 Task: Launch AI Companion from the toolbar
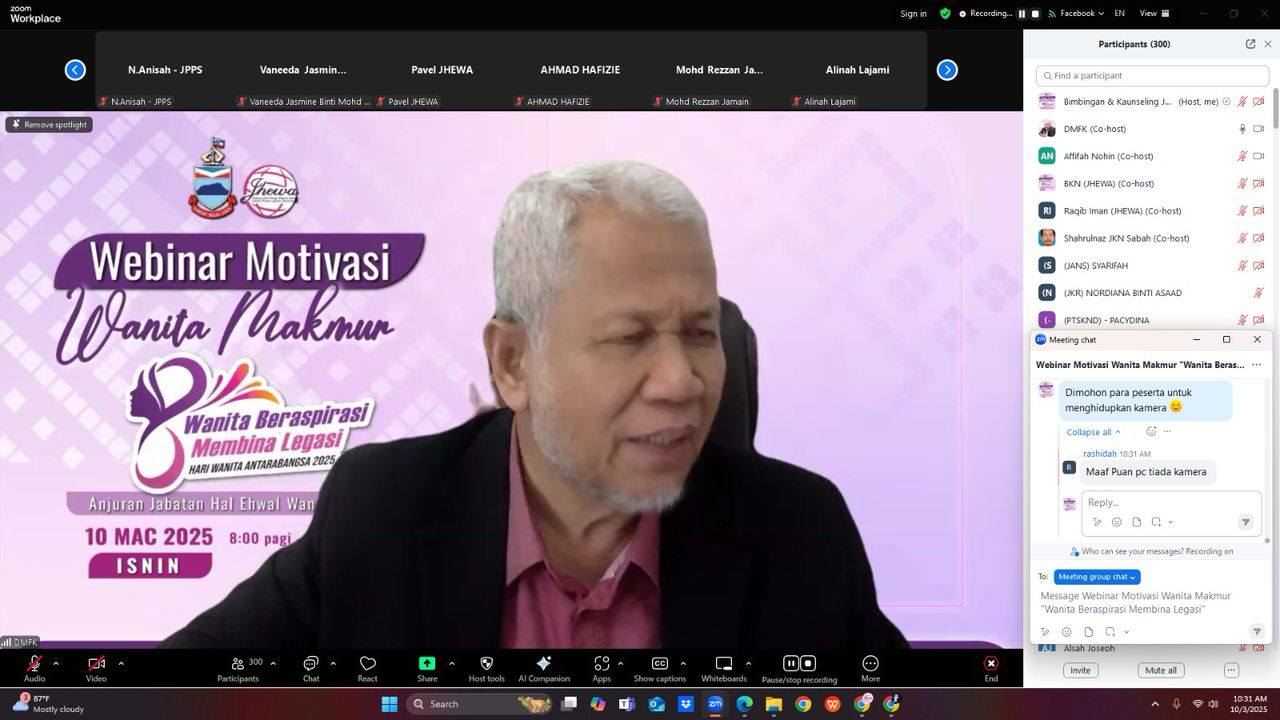tap(544, 665)
